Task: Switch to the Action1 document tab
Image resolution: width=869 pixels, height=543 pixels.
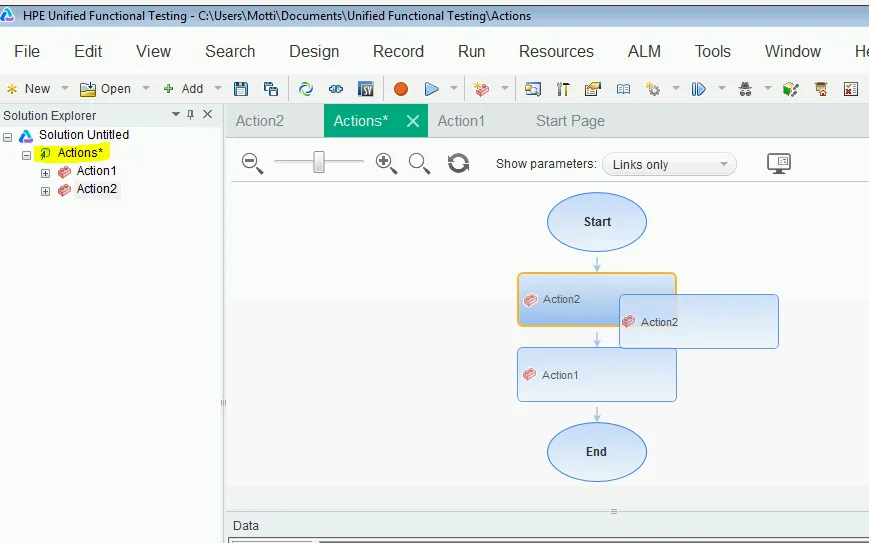Action: pyautogui.click(x=461, y=121)
